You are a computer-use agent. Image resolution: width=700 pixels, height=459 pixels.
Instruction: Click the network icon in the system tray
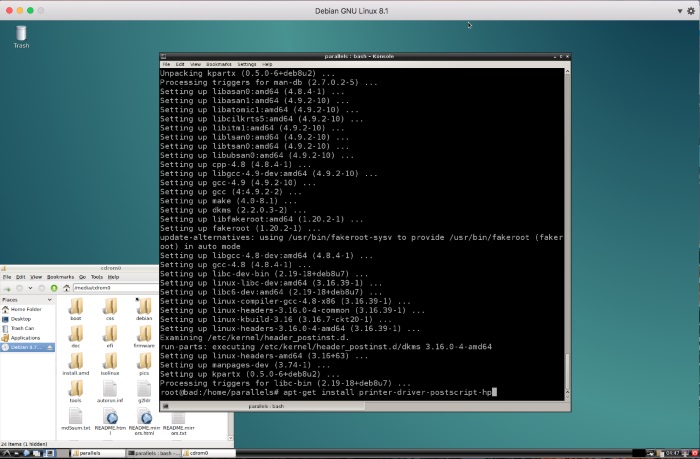click(x=650, y=453)
